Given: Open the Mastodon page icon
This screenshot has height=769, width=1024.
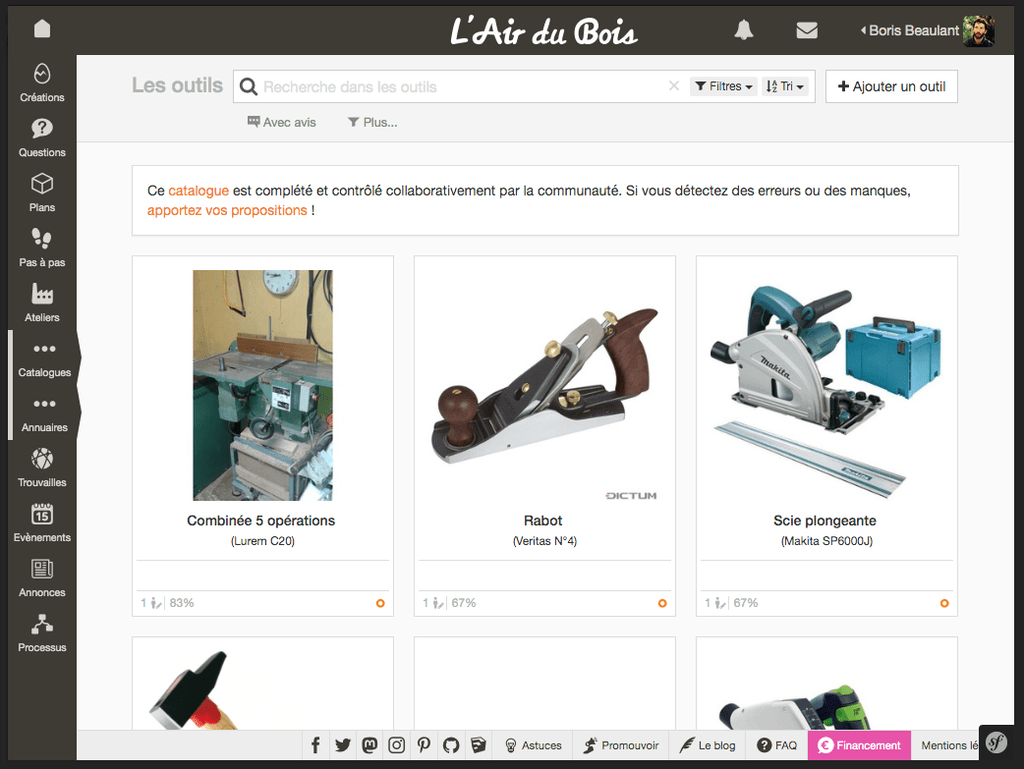Looking at the screenshot, I should click(370, 745).
